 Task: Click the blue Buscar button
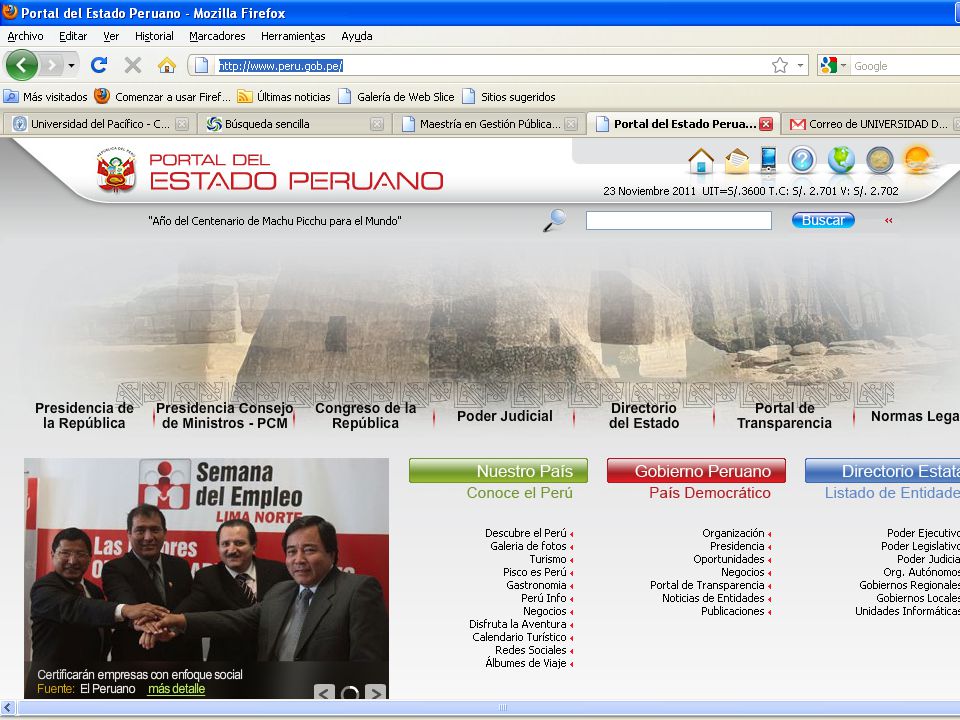(x=823, y=220)
